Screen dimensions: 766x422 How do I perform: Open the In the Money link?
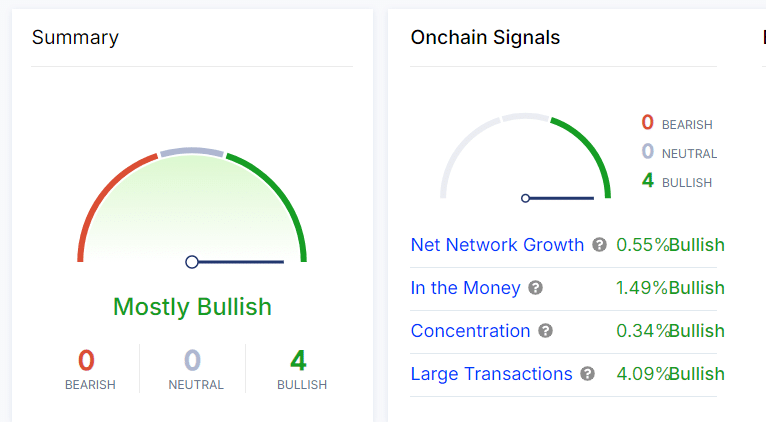click(465, 288)
